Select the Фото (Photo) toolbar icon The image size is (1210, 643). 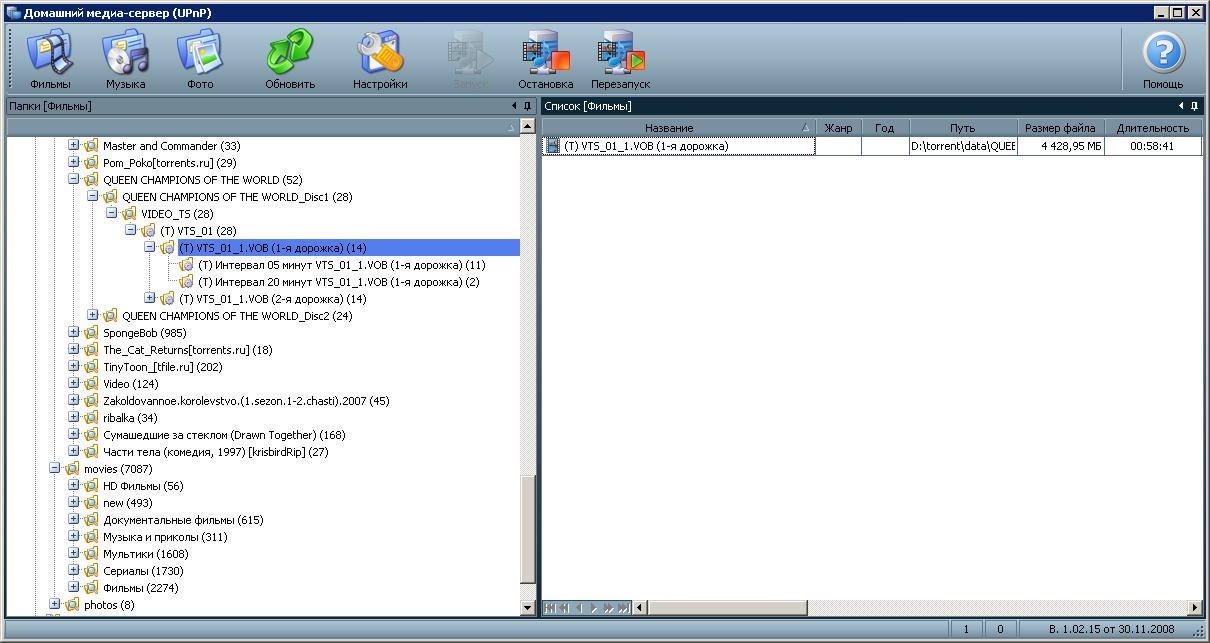coord(200,59)
